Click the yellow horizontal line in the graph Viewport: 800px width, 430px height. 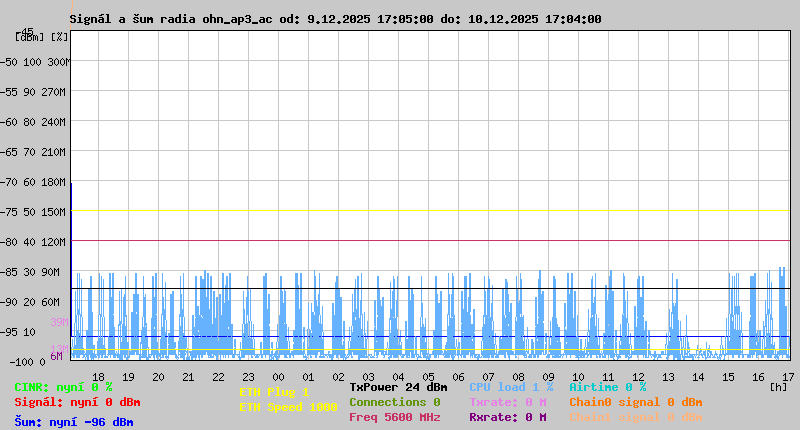[430, 211]
